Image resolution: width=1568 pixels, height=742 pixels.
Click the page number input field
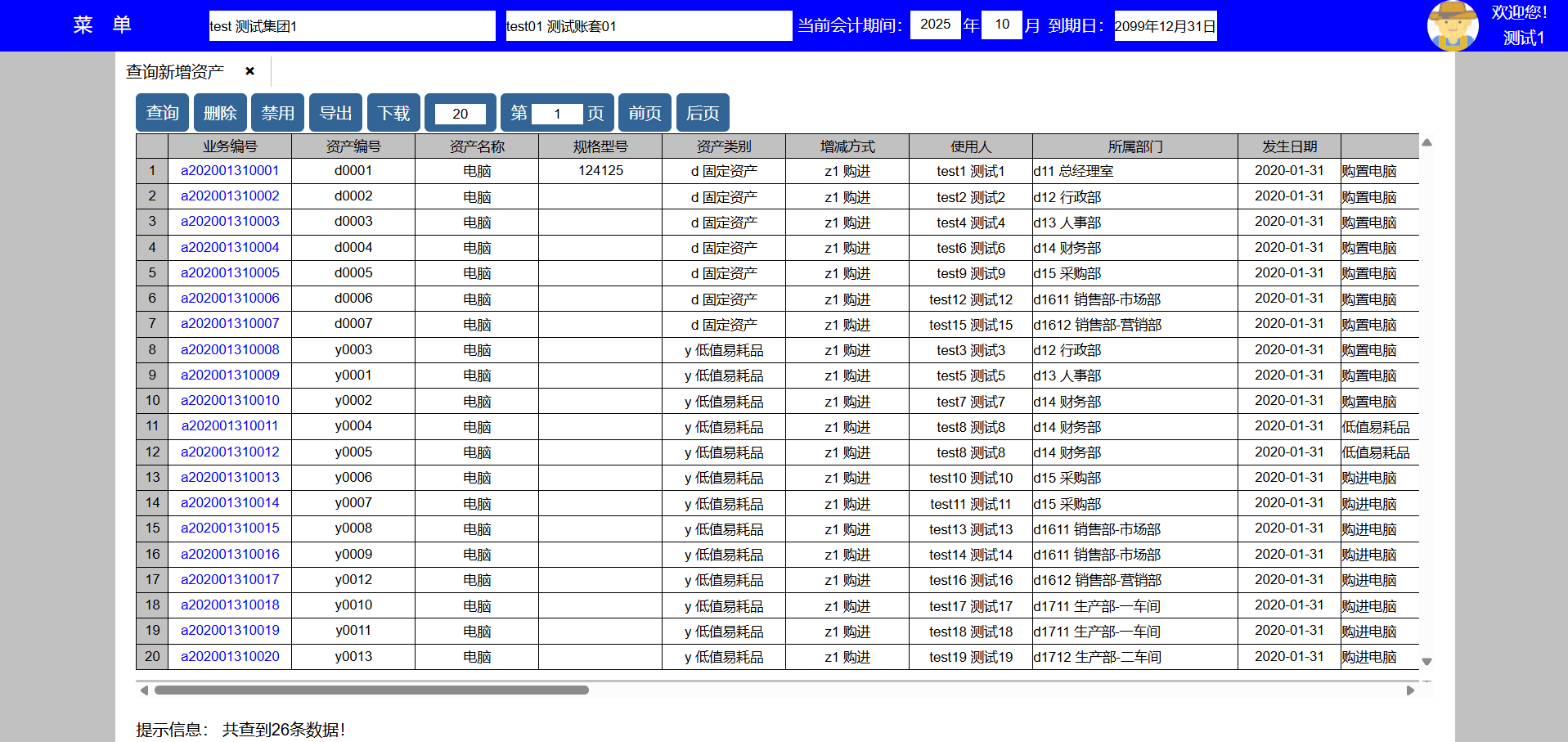[557, 114]
